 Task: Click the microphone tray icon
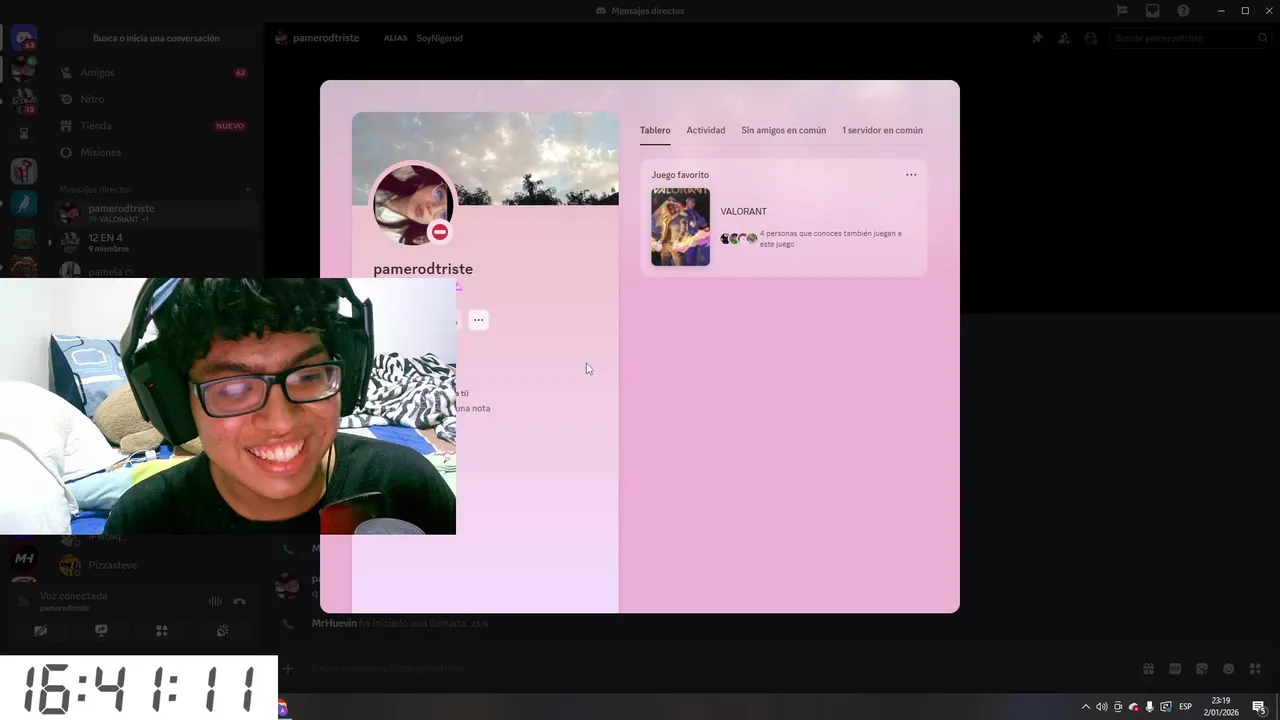pyautogui.click(x=1150, y=707)
